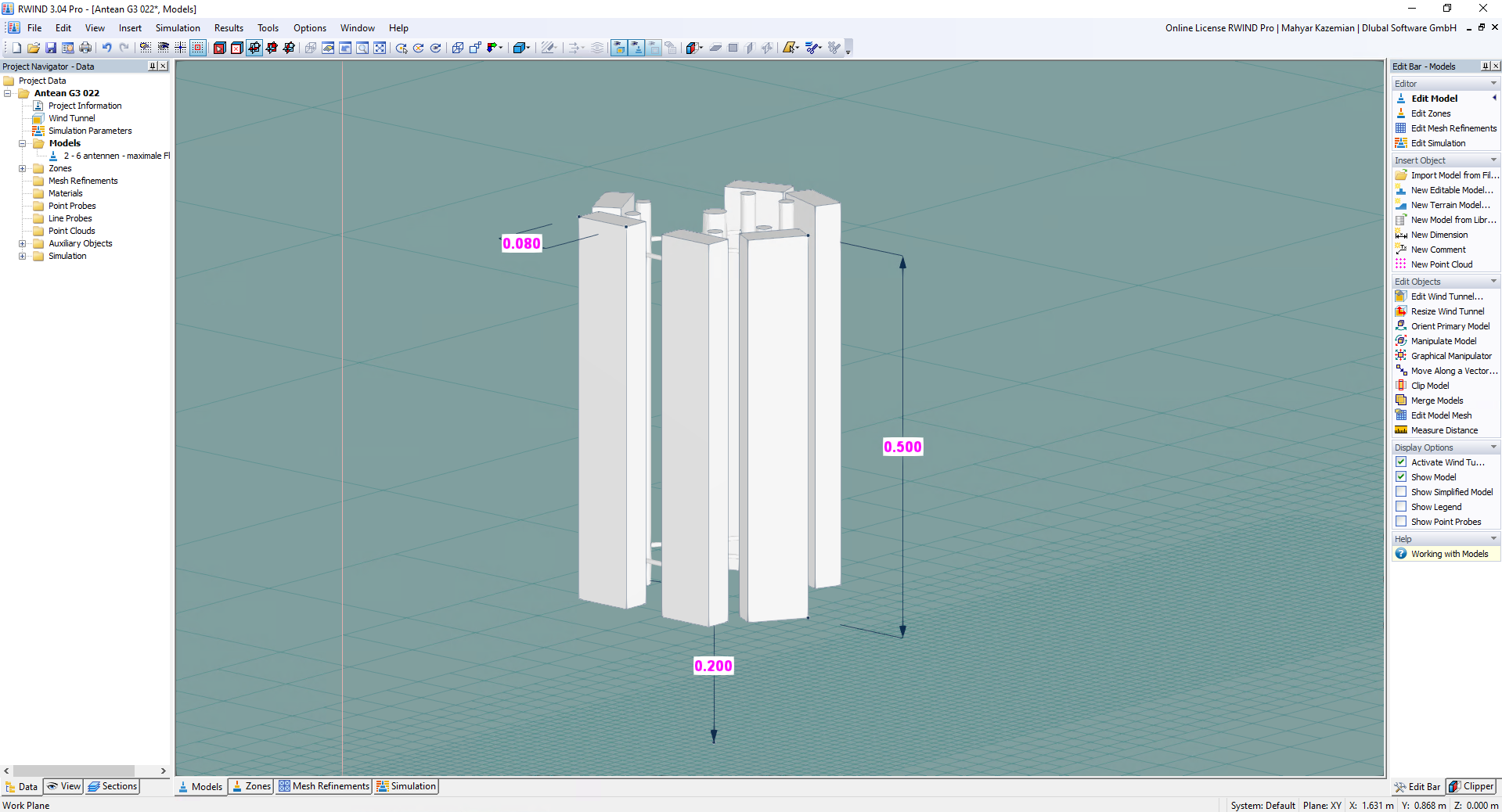The height and width of the screenshot is (812, 1502).
Task: Click the Working with Models help icon
Action: (1401, 554)
